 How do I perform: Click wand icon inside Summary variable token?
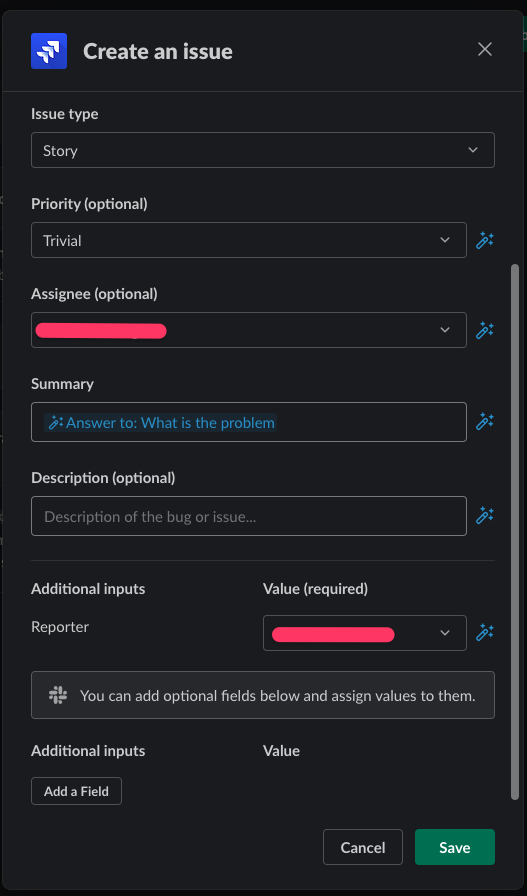click(55, 423)
